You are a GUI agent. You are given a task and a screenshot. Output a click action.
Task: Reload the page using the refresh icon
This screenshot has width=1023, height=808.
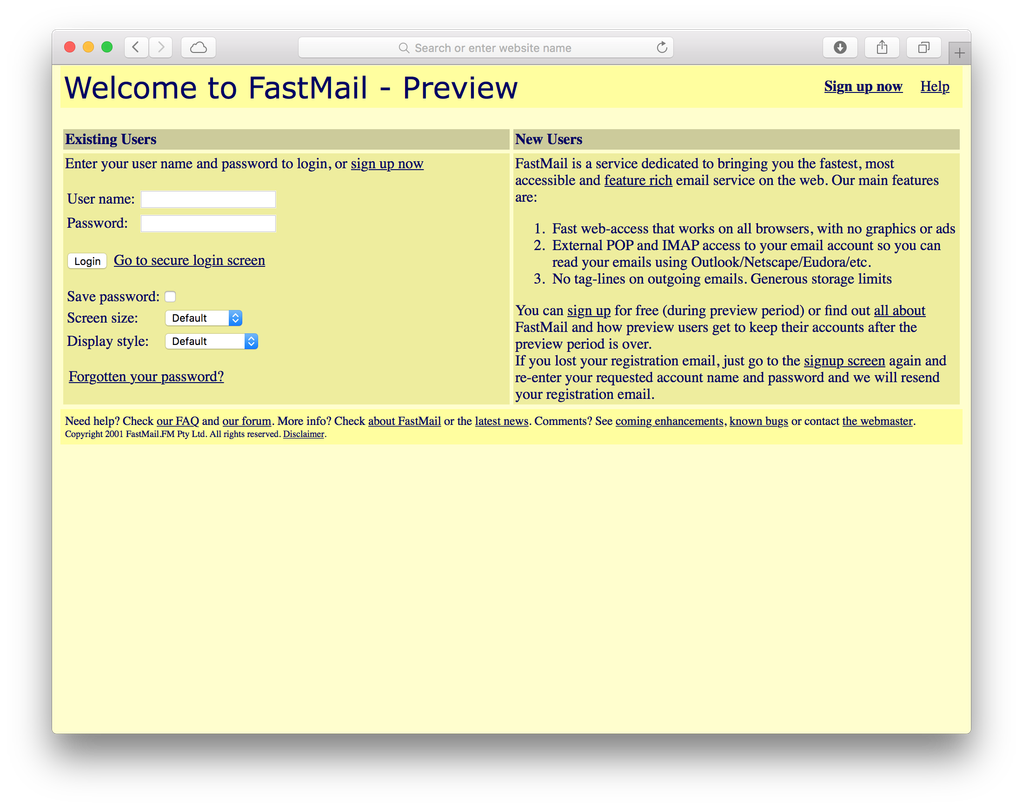tap(661, 46)
